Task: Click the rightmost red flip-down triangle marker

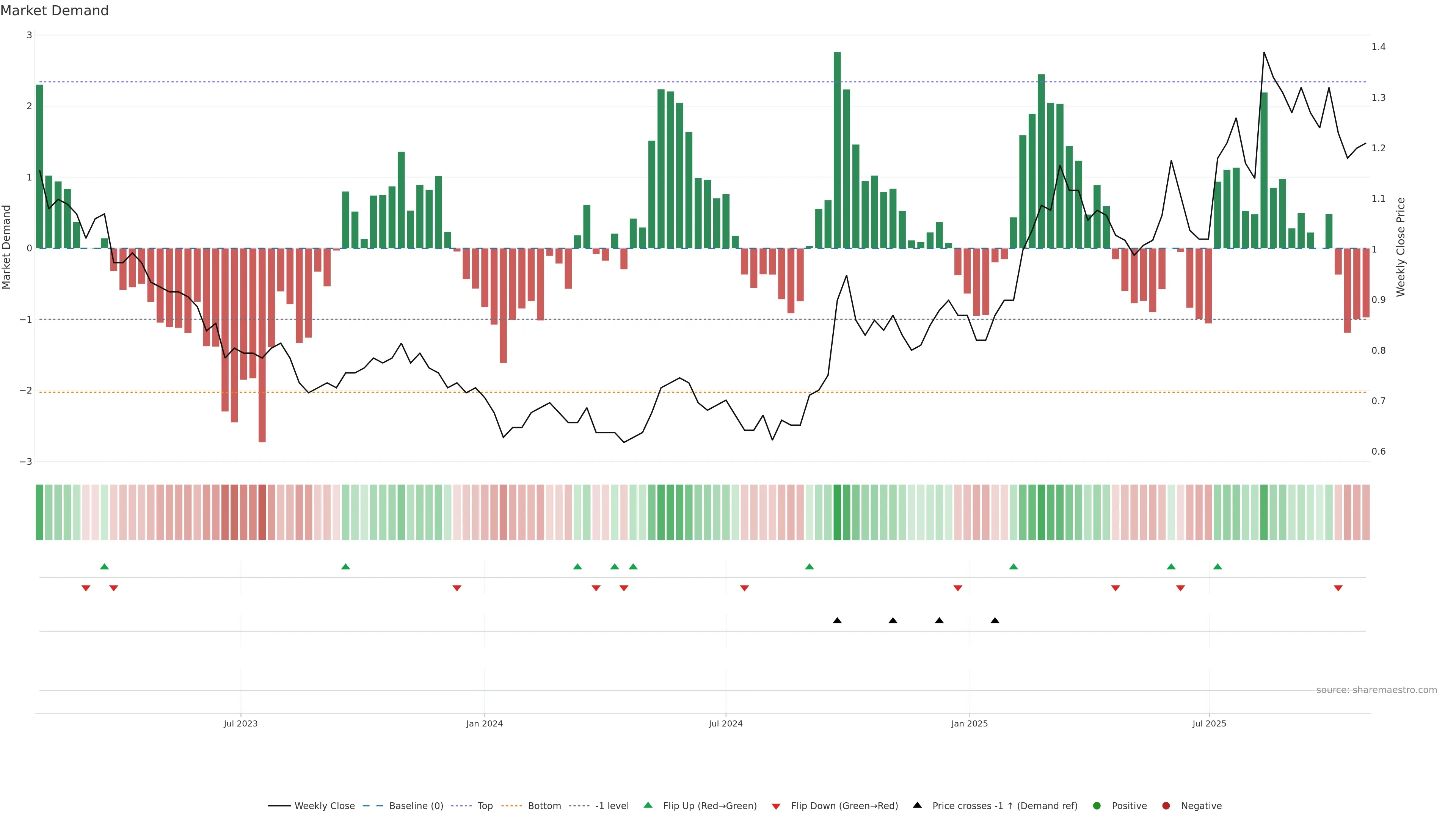Action: [1338, 588]
